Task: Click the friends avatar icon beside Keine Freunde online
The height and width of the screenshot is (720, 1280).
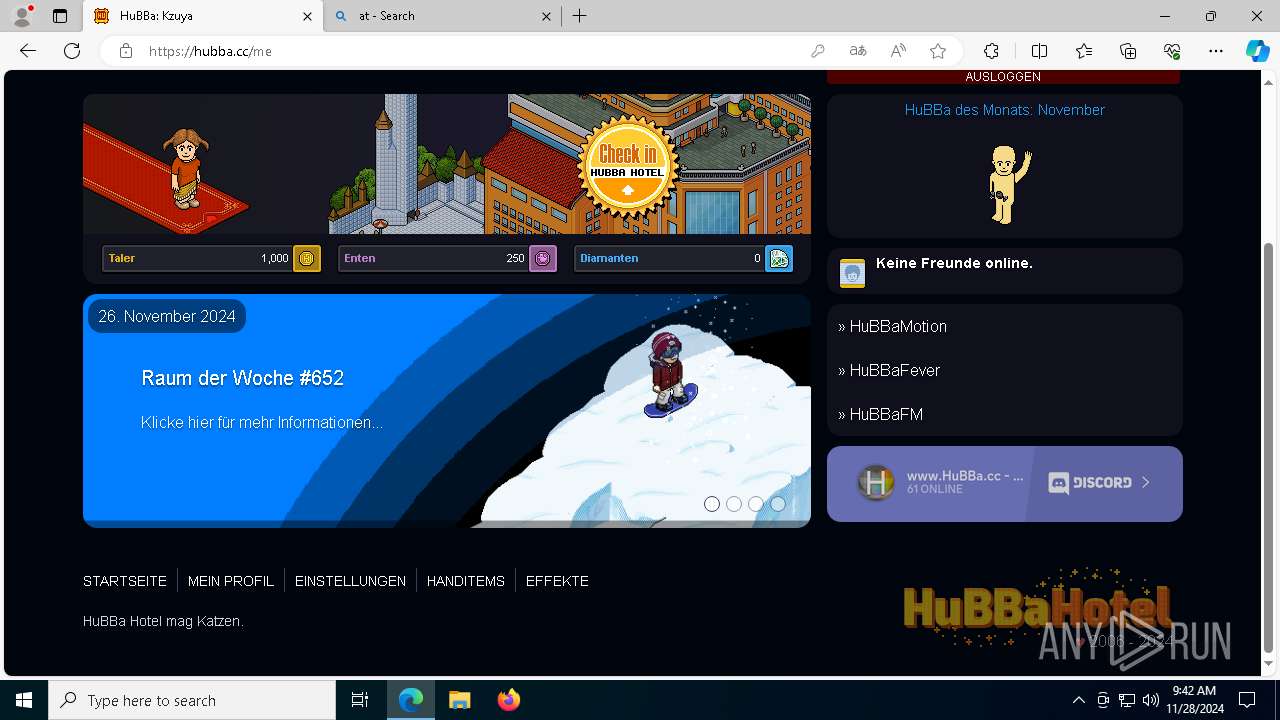Action: coord(852,273)
